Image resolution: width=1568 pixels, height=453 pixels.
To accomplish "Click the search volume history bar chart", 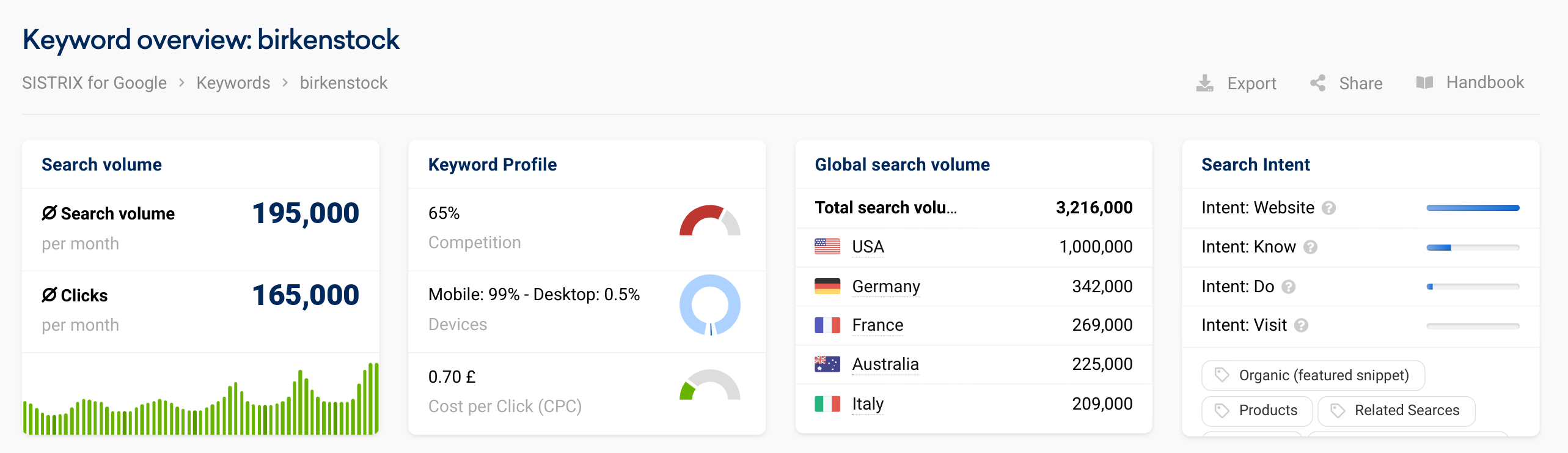I will tap(200, 398).
